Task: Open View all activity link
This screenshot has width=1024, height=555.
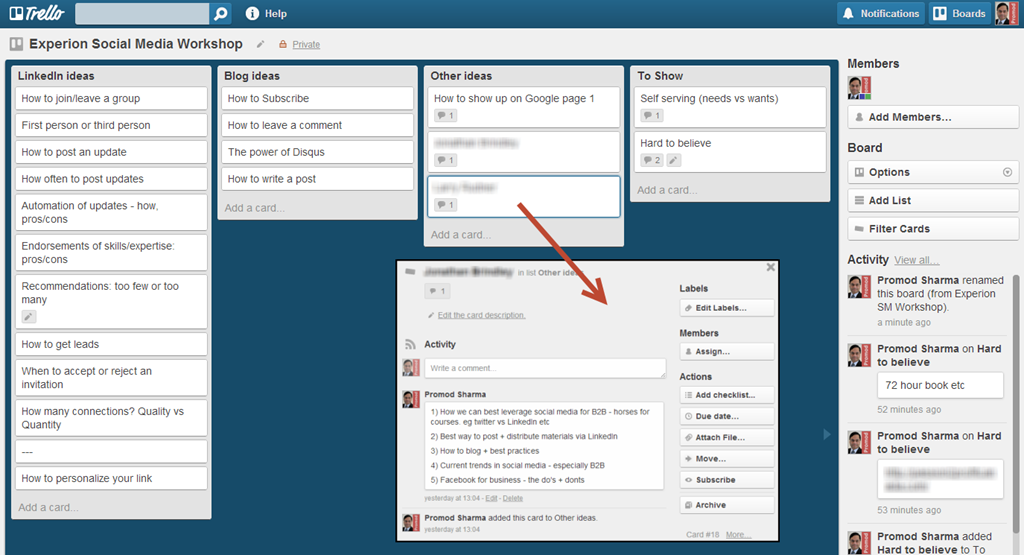Action: click(916, 260)
